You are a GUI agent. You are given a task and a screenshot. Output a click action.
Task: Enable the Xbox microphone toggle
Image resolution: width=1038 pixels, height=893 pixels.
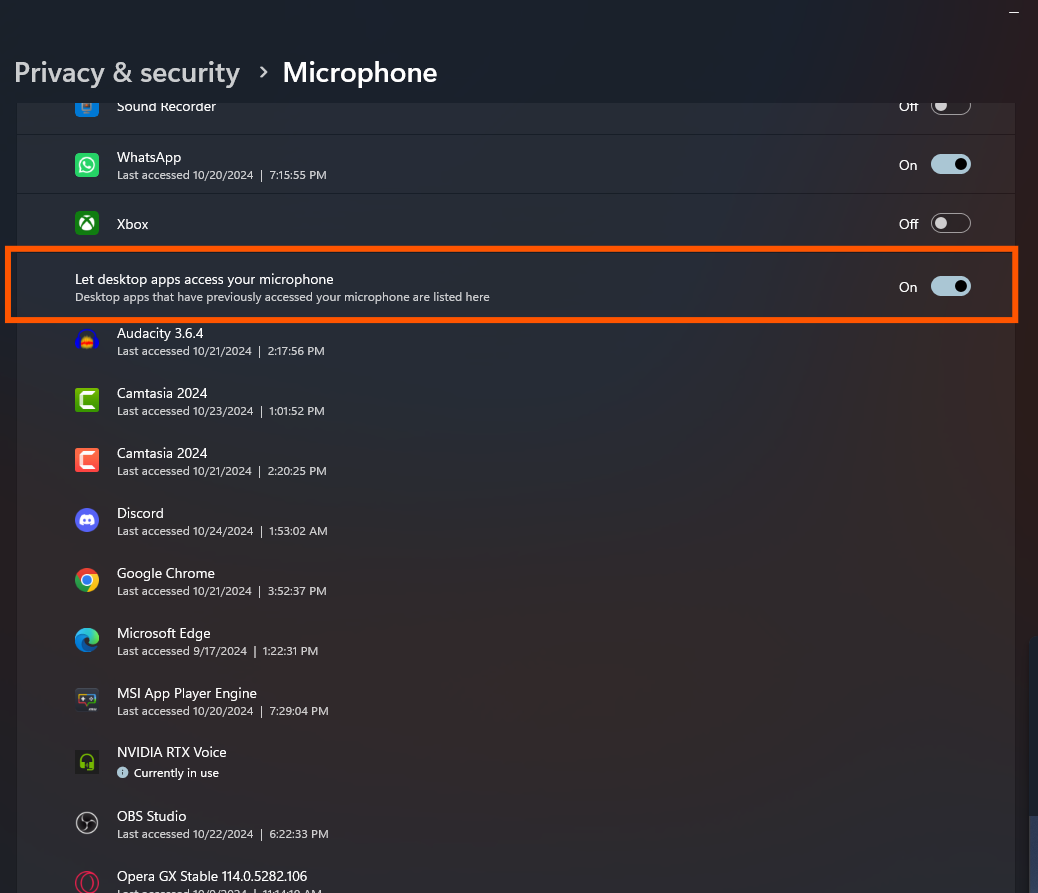950,224
